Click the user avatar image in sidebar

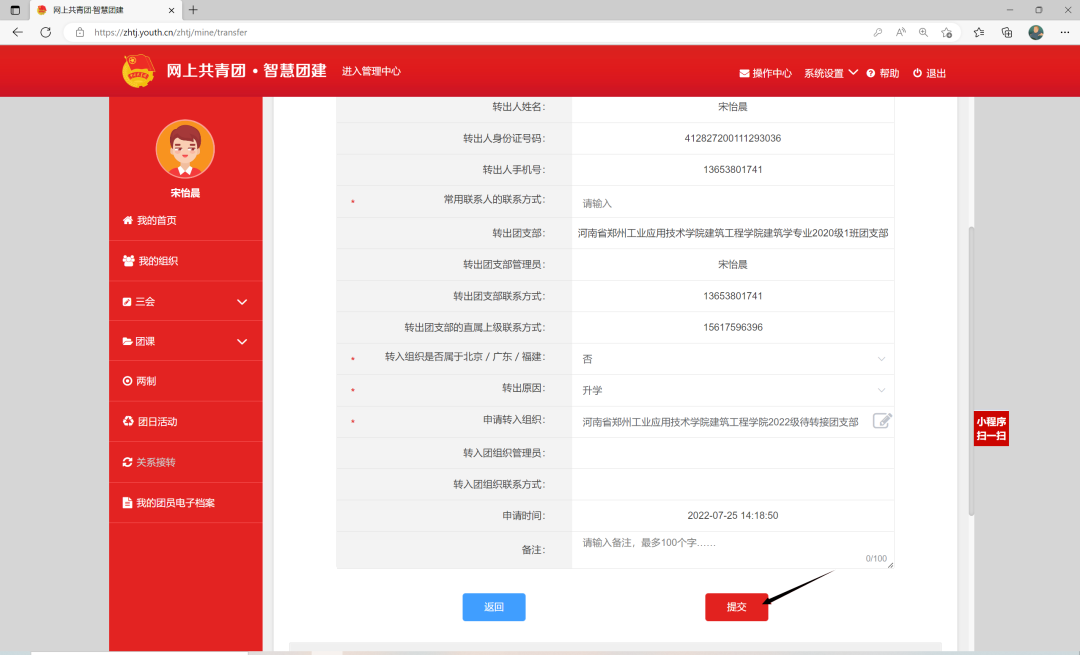pyautogui.click(x=185, y=149)
